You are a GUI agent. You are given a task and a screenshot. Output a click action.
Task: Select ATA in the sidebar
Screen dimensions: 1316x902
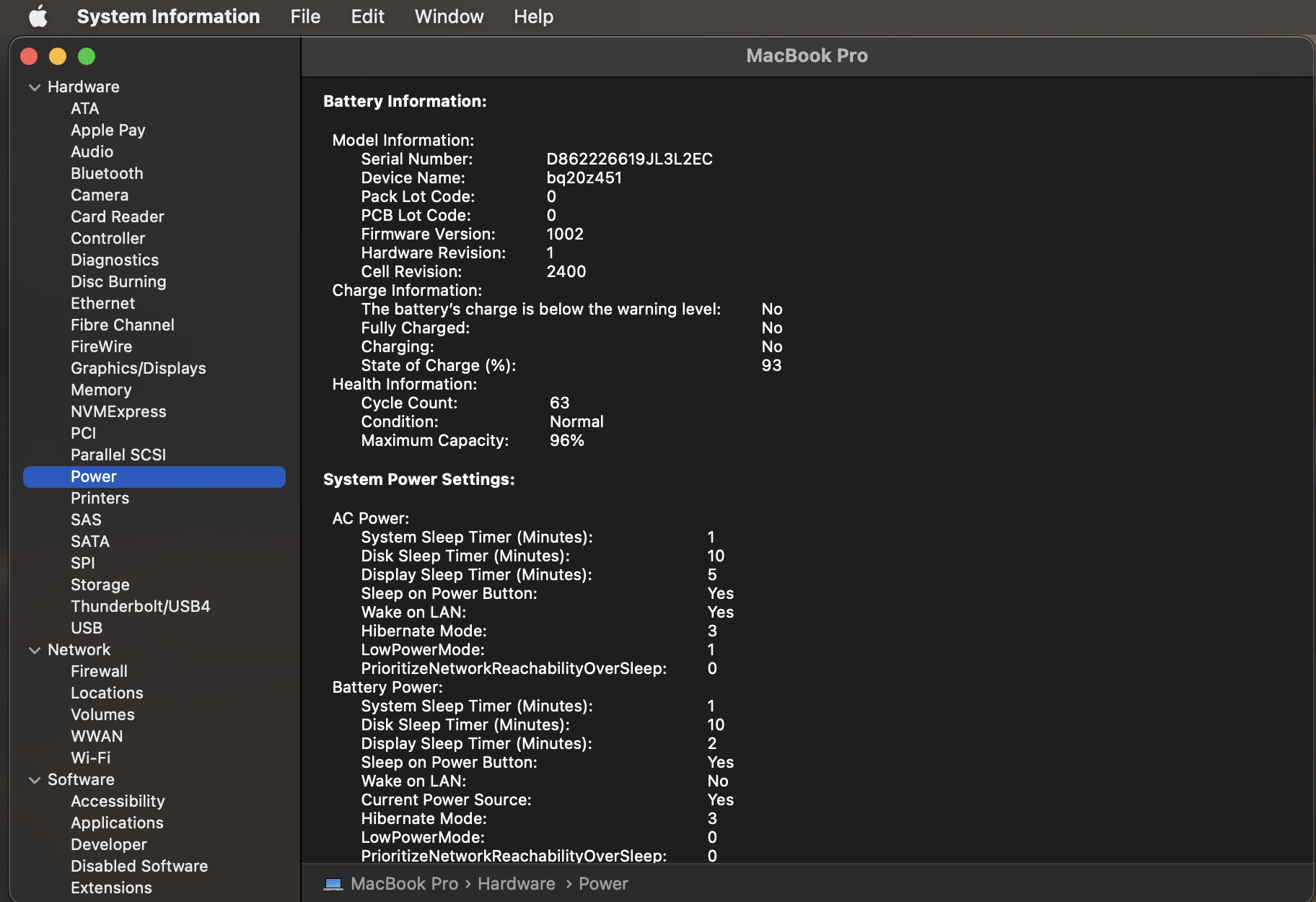[85, 108]
